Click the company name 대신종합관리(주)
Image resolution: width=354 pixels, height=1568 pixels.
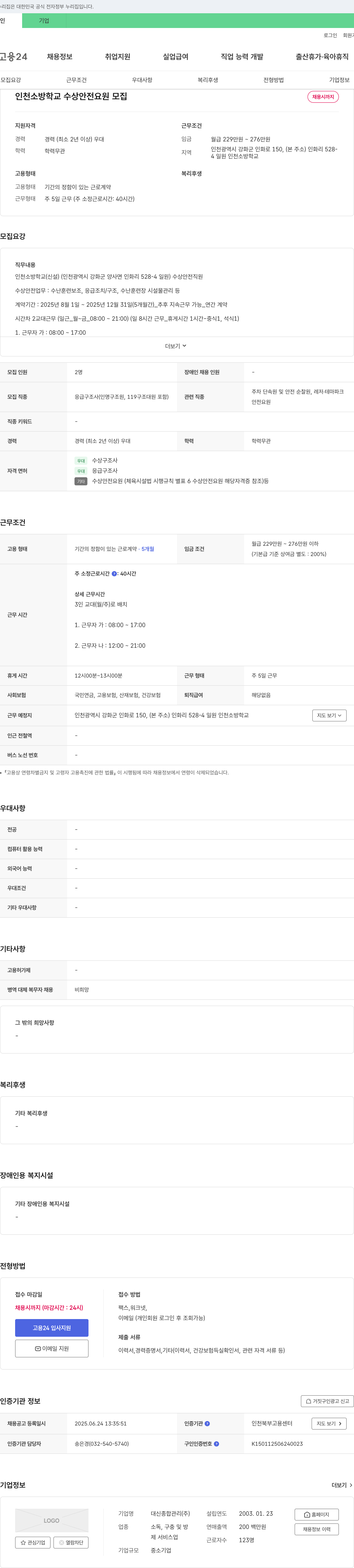coord(170,1513)
